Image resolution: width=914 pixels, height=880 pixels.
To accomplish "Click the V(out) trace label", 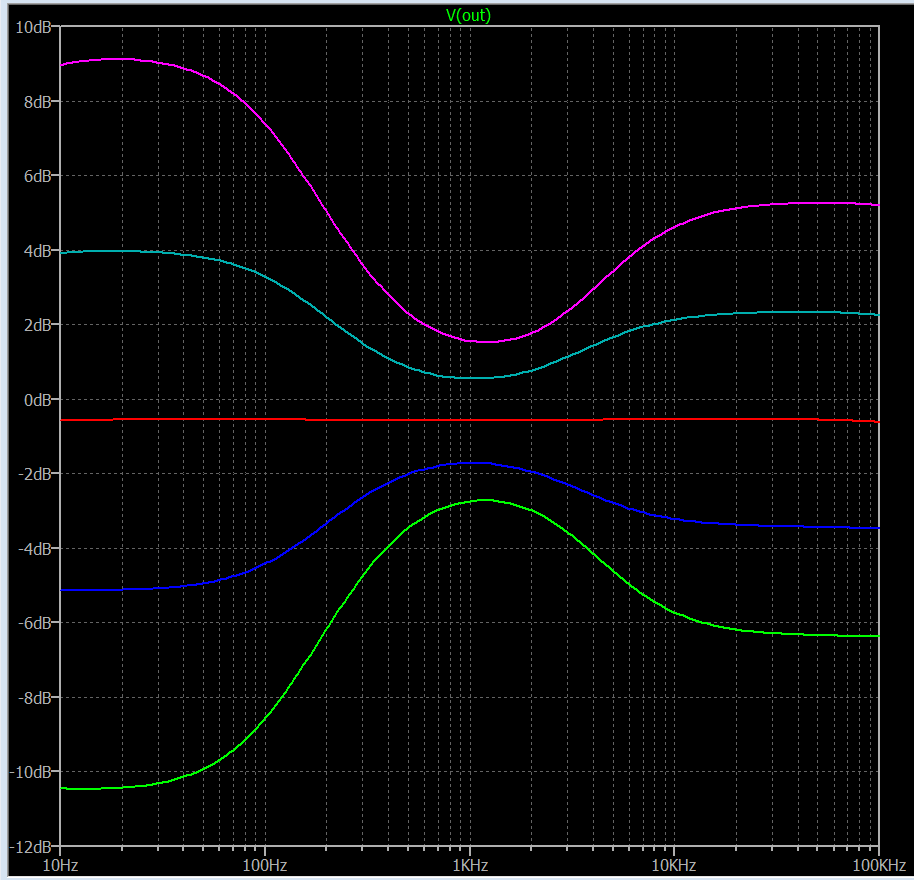I will pyautogui.click(x=468, y=15).
